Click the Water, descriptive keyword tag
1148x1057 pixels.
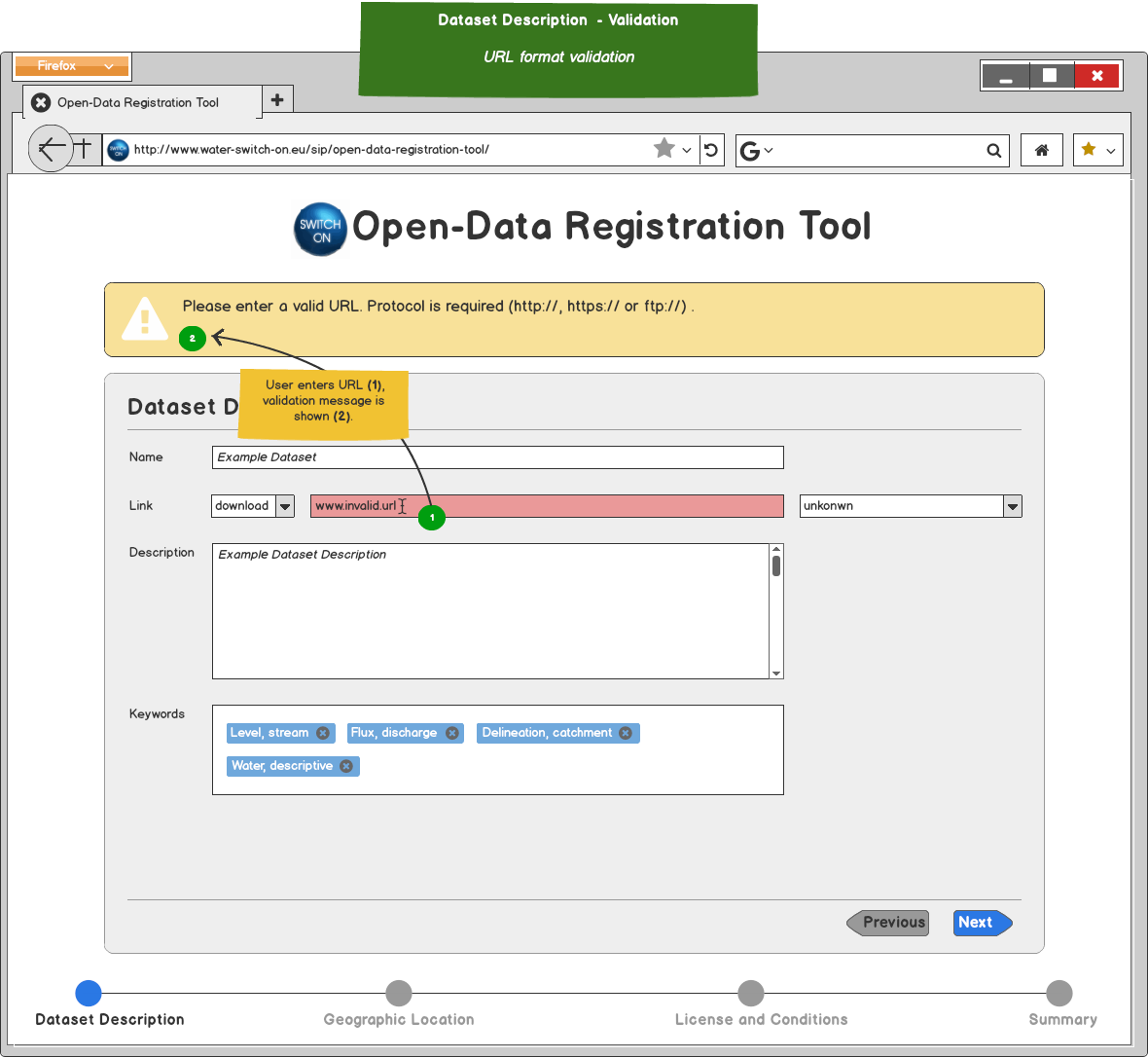[x=293, y=766]
